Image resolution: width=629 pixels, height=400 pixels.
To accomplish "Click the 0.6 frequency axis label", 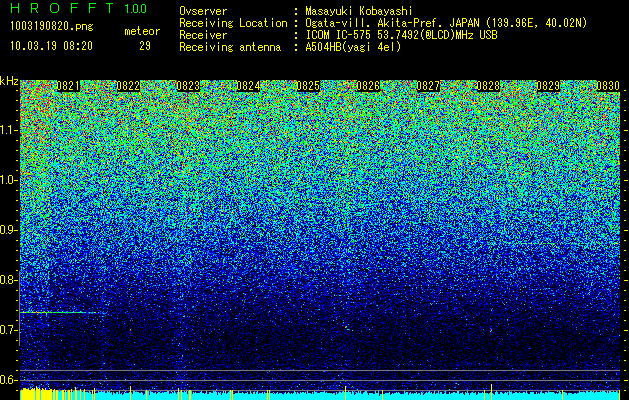I will tap(9, 380).
